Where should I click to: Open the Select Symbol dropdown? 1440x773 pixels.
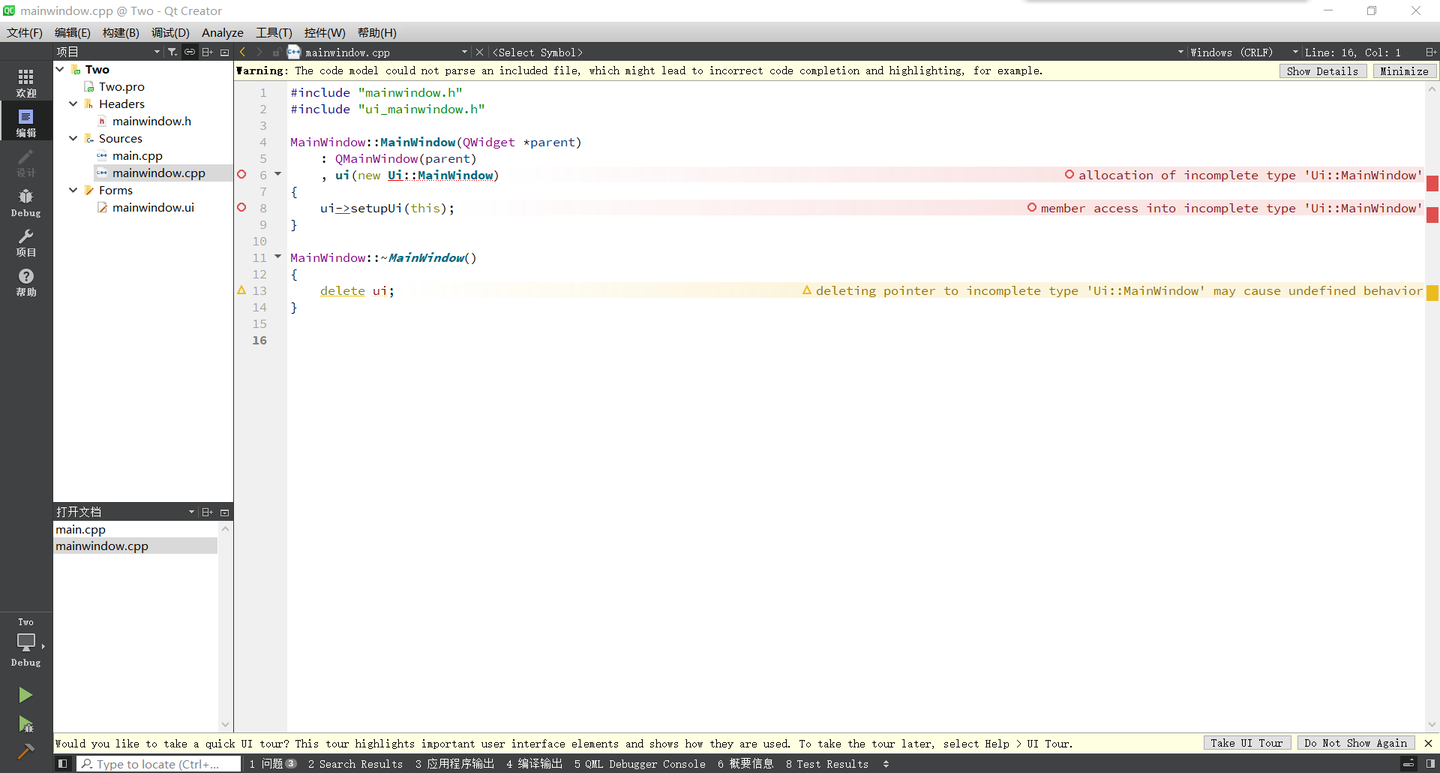538,52
